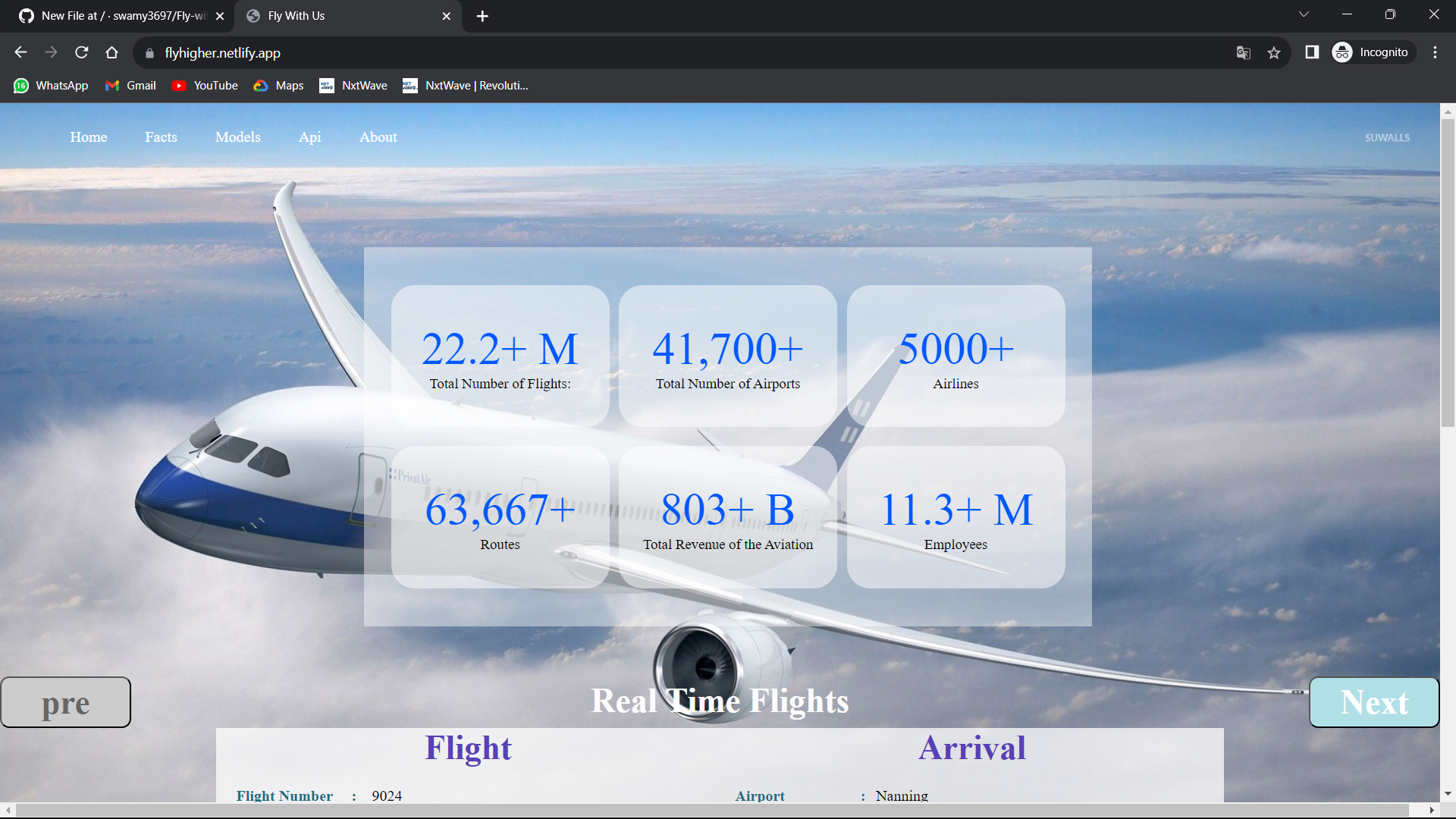Open WhatsApp bookmark
The height and width of the screenshot is (819, 1456).
[51, 86]
